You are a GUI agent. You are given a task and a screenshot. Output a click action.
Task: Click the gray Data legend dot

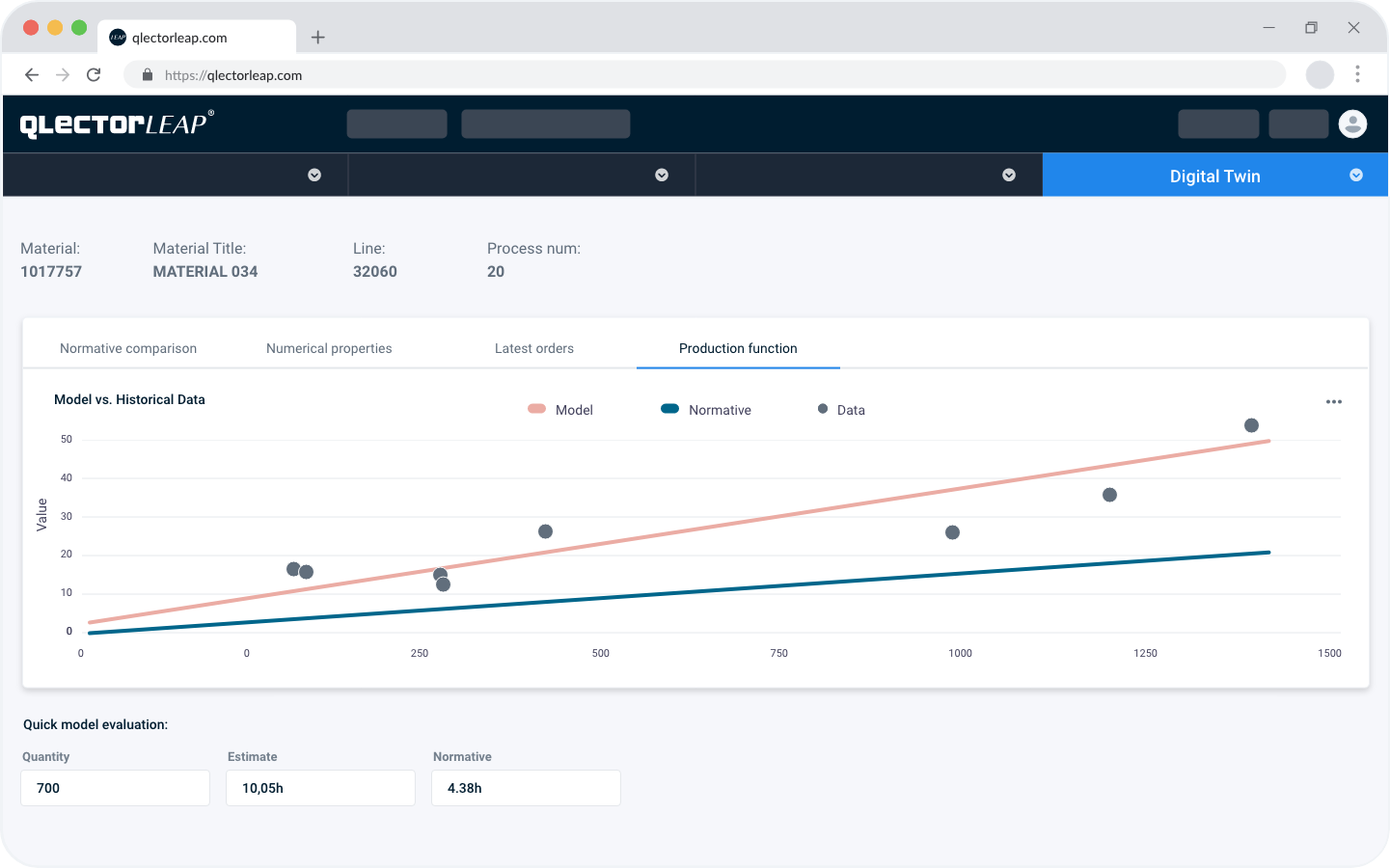(823, 409)
